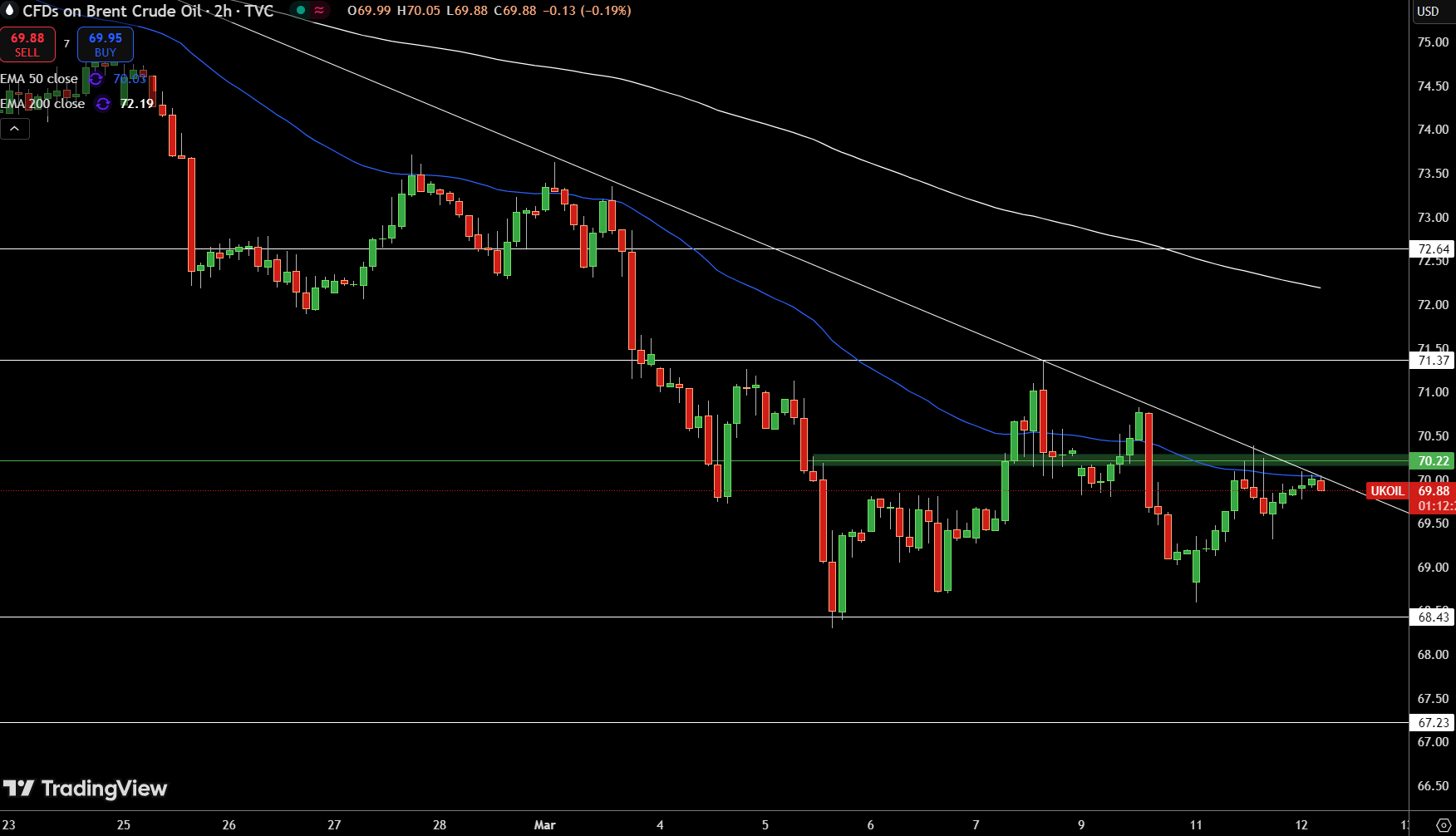This screenshot has height=836, width=1456.
Task: Click the red UKOIL symbol price tag
Action: tap(1387, 491)
